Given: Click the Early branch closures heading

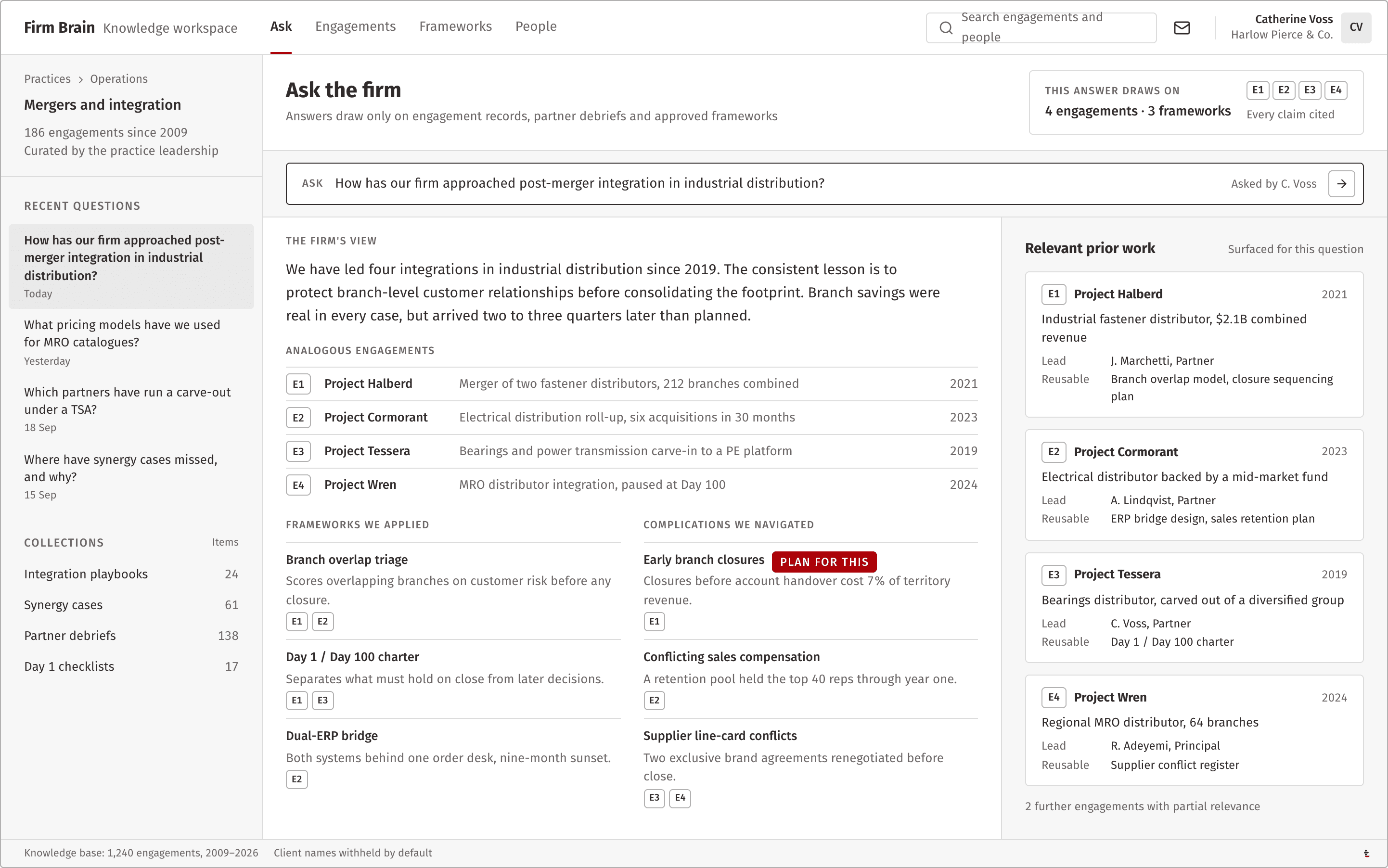Looking at the screenshot, I should (x=704, y=560).
